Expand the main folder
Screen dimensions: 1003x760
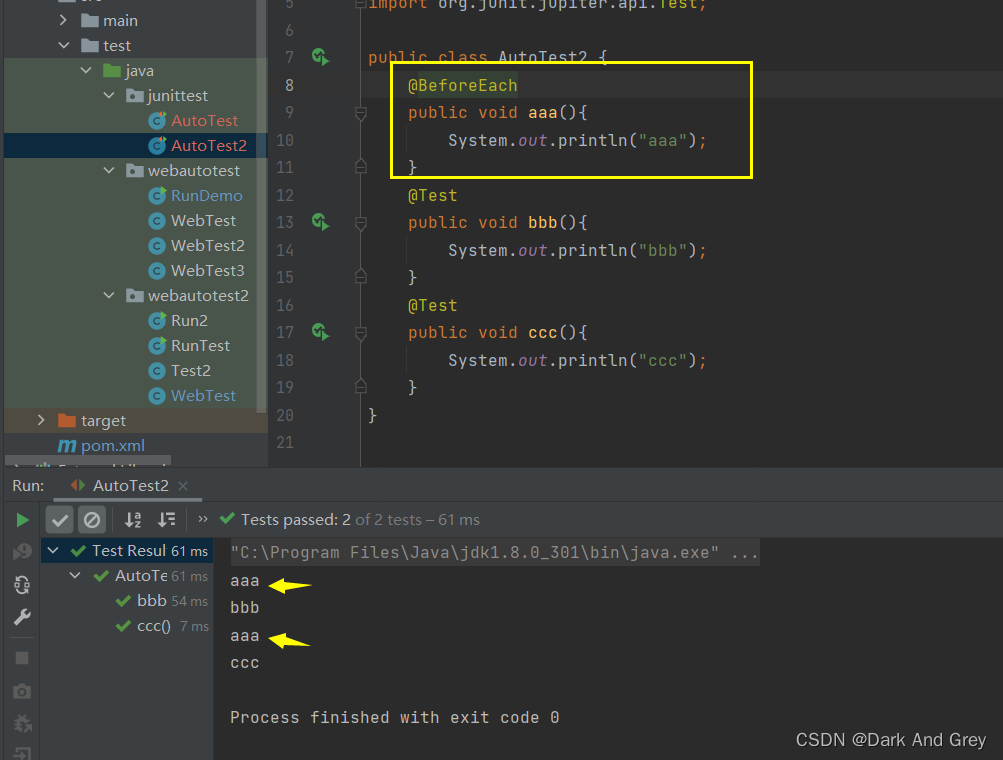click(63, 20)
